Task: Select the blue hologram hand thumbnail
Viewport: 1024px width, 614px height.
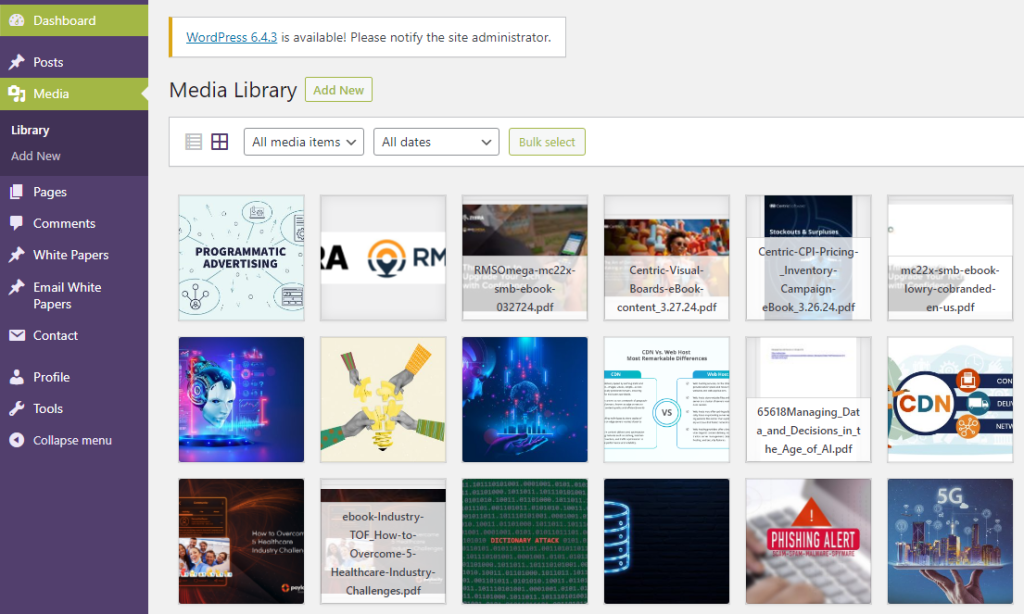Action: coord(524,400)
